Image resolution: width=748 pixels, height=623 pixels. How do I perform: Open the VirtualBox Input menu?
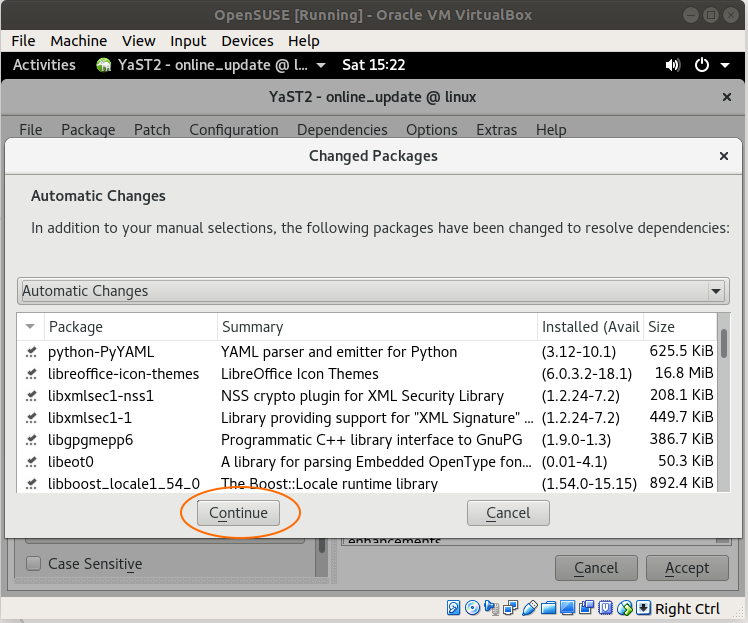tap(188, 41)
